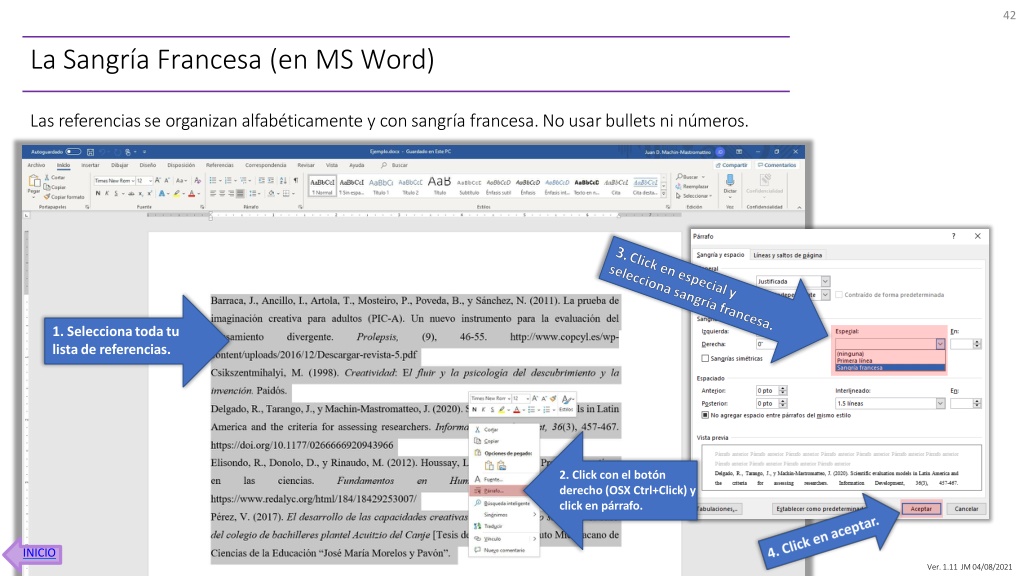Click the INICIO link on the slide
This screenshot has height=576, width=1024.
click(39, 553)
